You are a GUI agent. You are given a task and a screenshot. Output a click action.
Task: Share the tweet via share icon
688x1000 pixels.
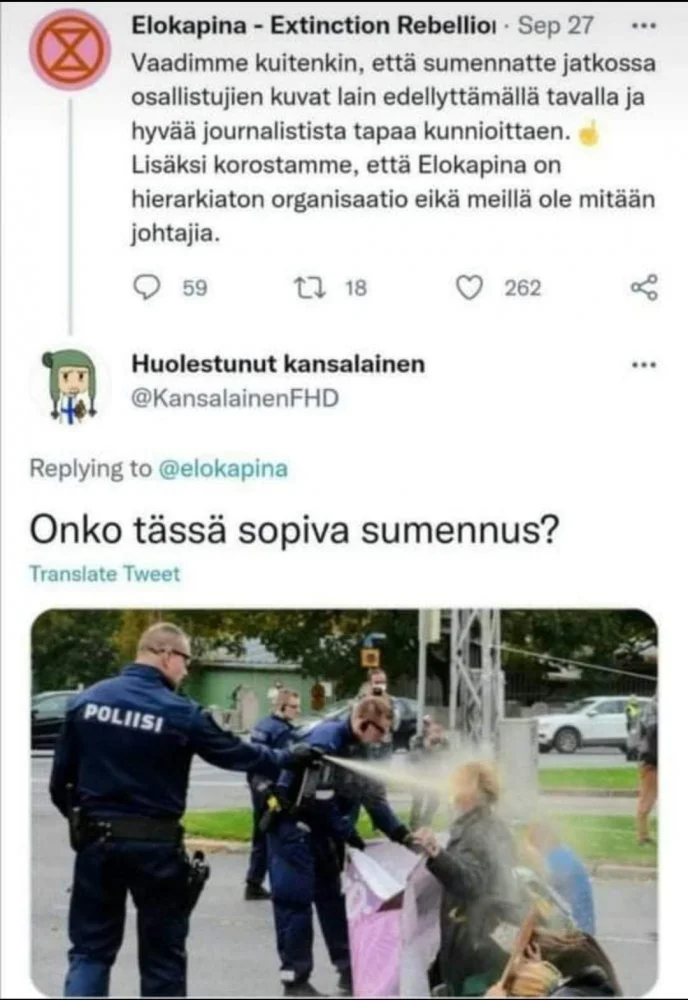coord(643,288)
